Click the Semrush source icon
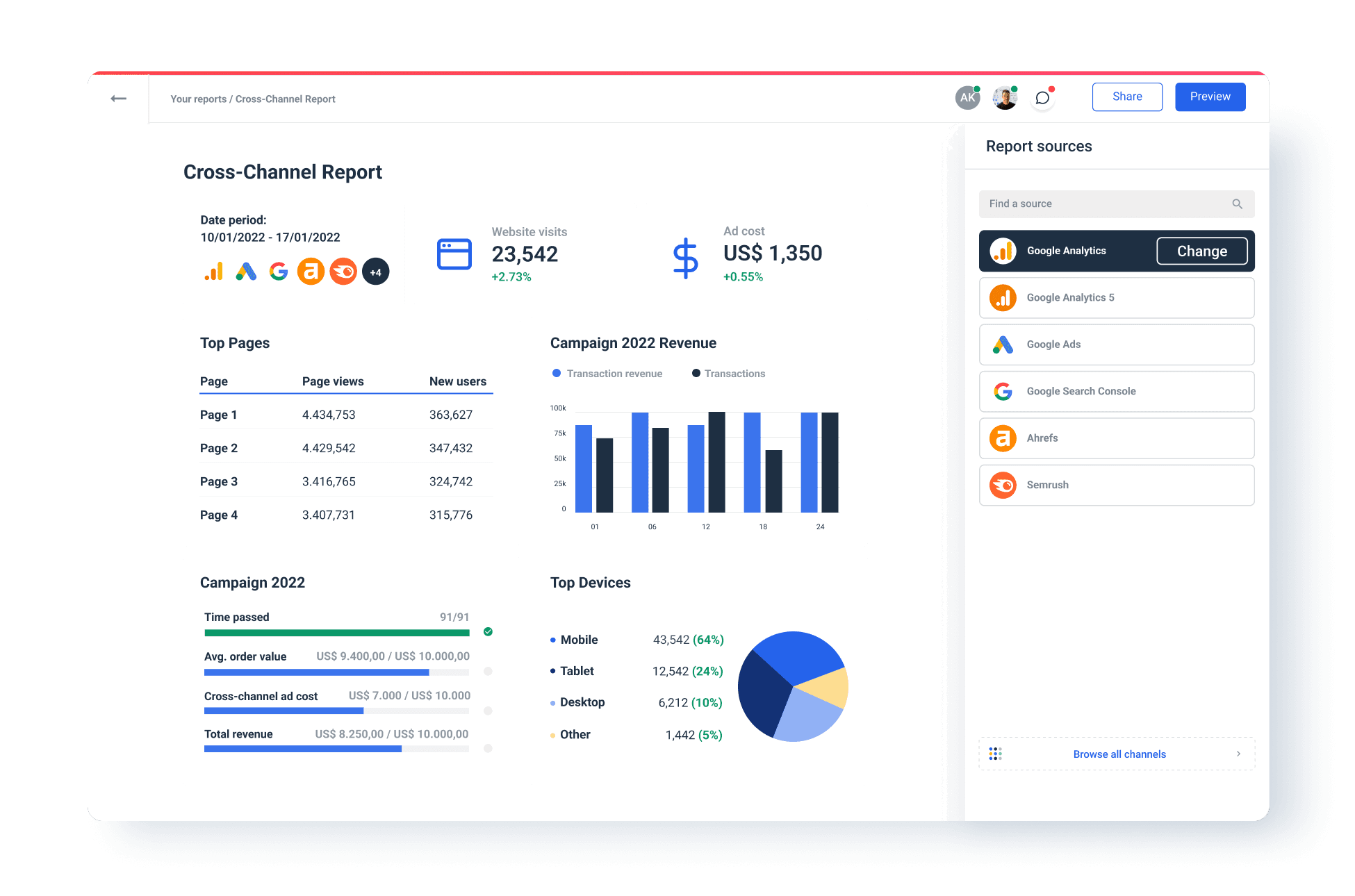This screenshot has width=1355, height=896. (x=1003, y=485)
